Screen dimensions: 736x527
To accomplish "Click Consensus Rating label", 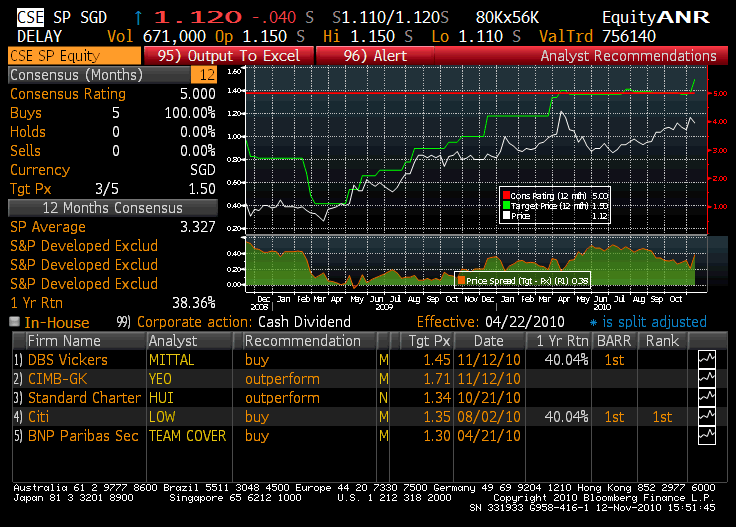I will pyautogui.click(x=68, y=94).
